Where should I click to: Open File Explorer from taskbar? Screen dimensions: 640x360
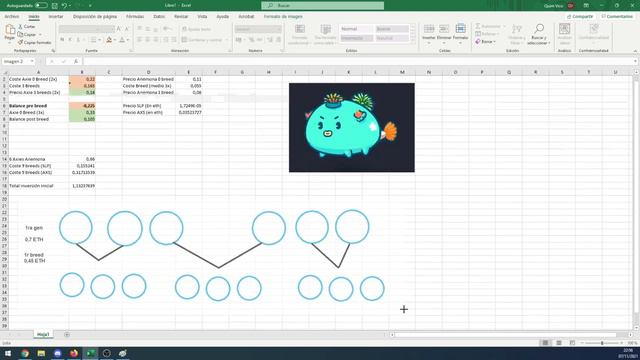(41, 353)
